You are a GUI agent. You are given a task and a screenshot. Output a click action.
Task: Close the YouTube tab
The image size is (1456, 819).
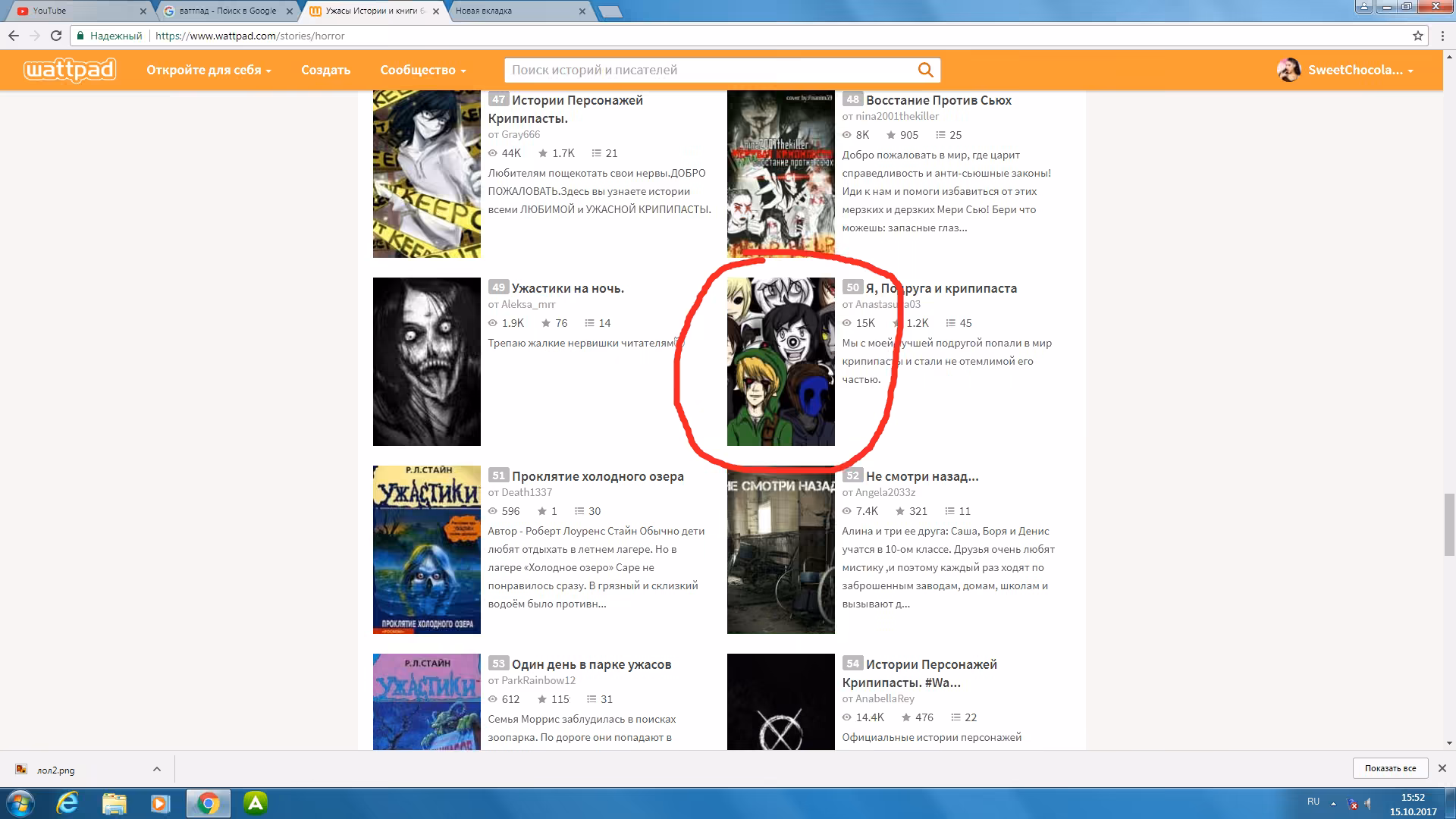[x=144, y=11]
